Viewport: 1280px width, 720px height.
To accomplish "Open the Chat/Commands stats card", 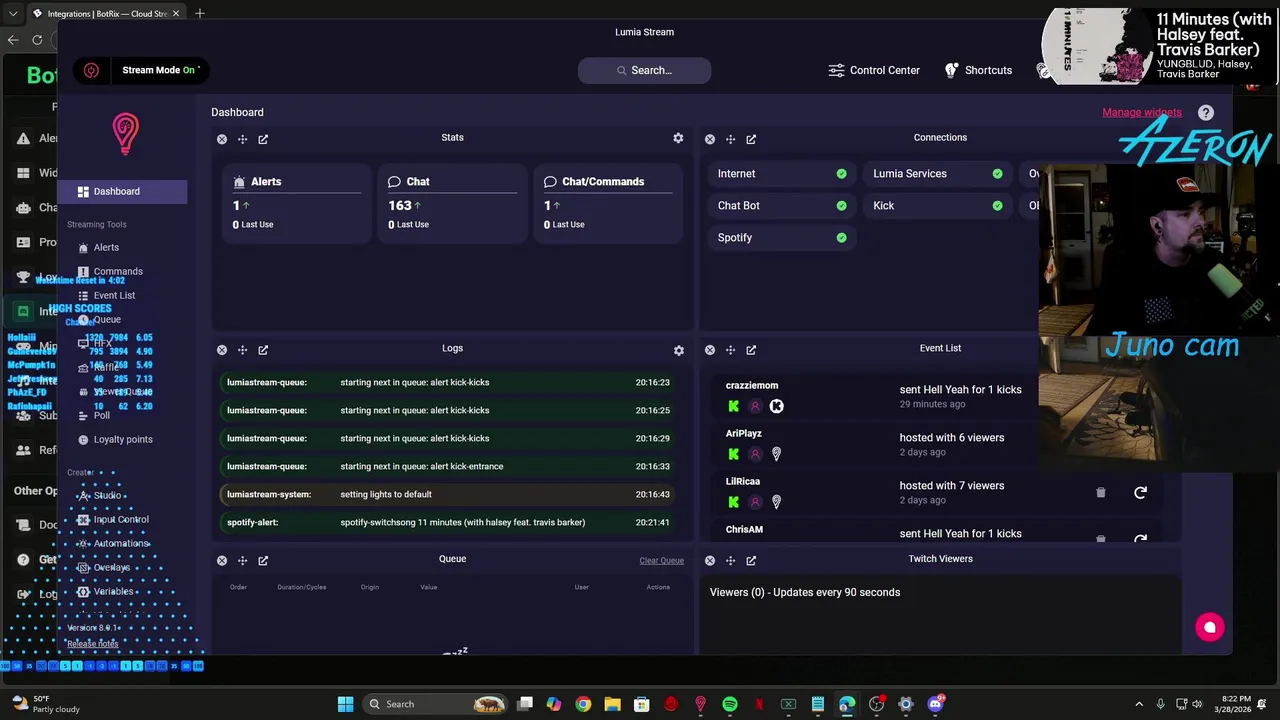I will point(608,204).
